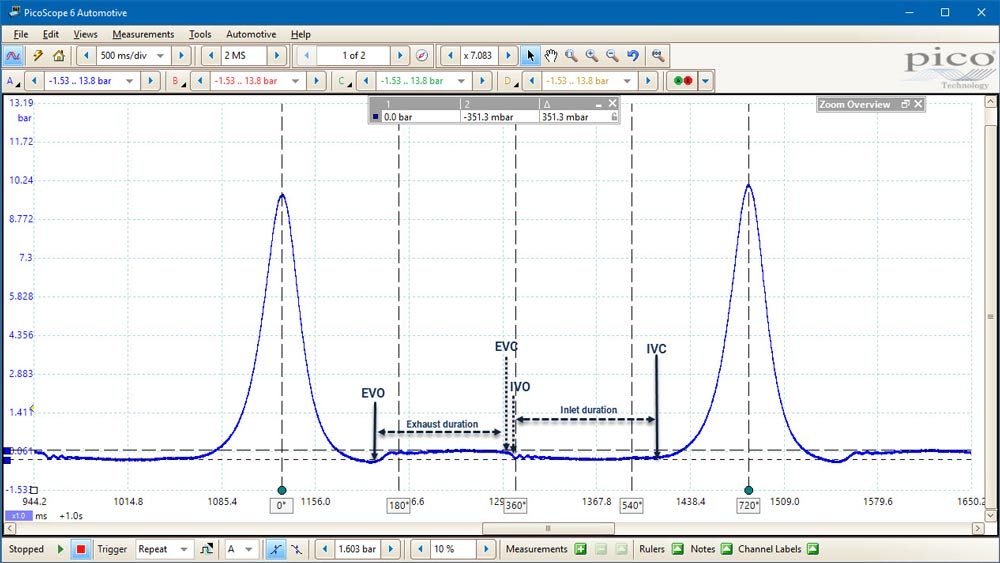This screenshot has width=1000, height=563.
Task: Open Channel D range dropdown
Action: pos(627,81)
